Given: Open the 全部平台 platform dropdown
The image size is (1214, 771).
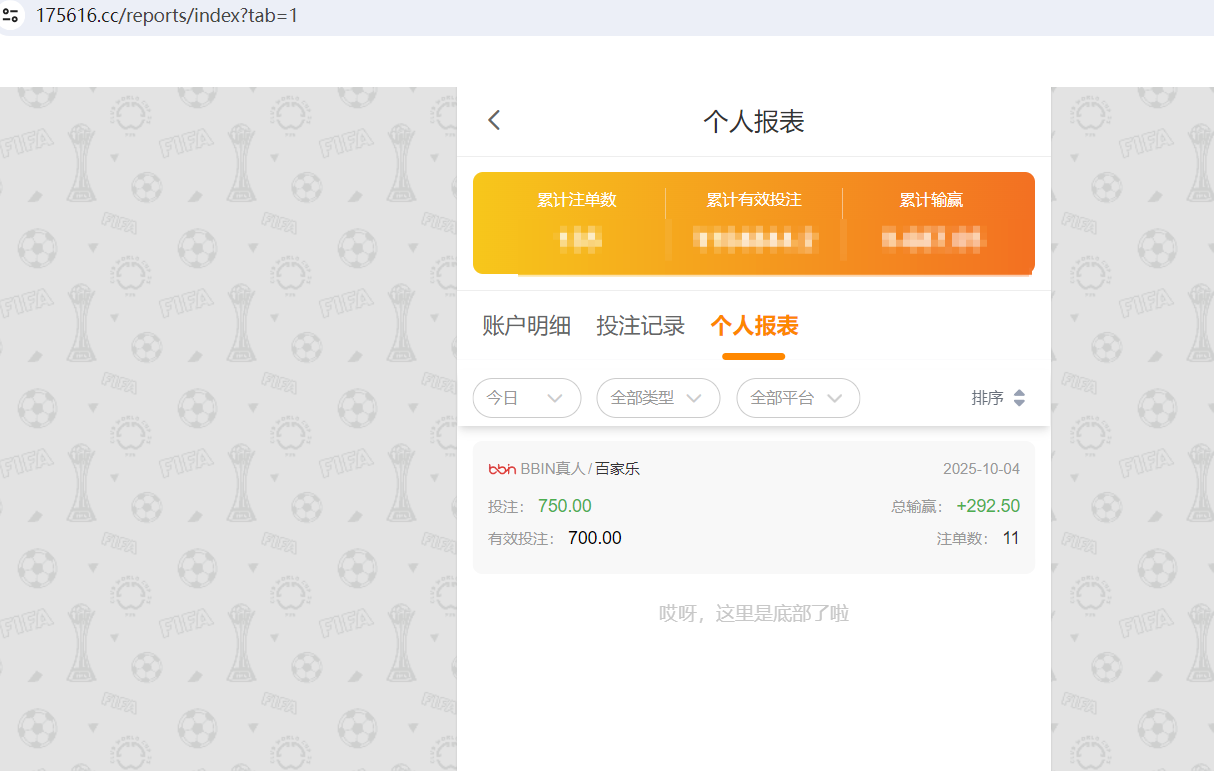Looking at the screenshot, I should [x=797, y=397].
